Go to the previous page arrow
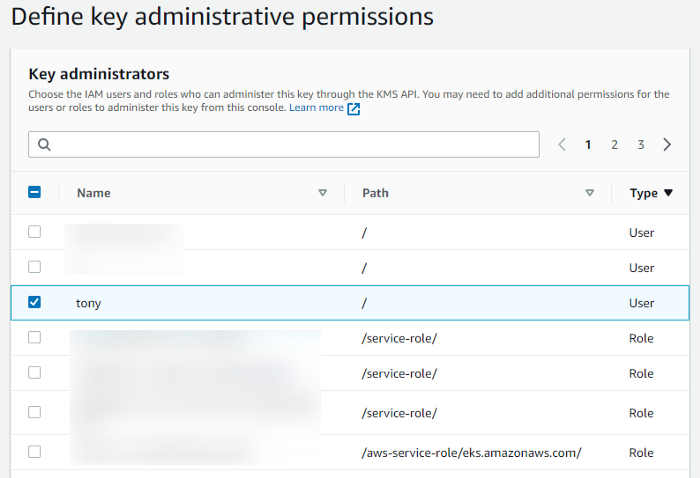 (x=562, y=145)
